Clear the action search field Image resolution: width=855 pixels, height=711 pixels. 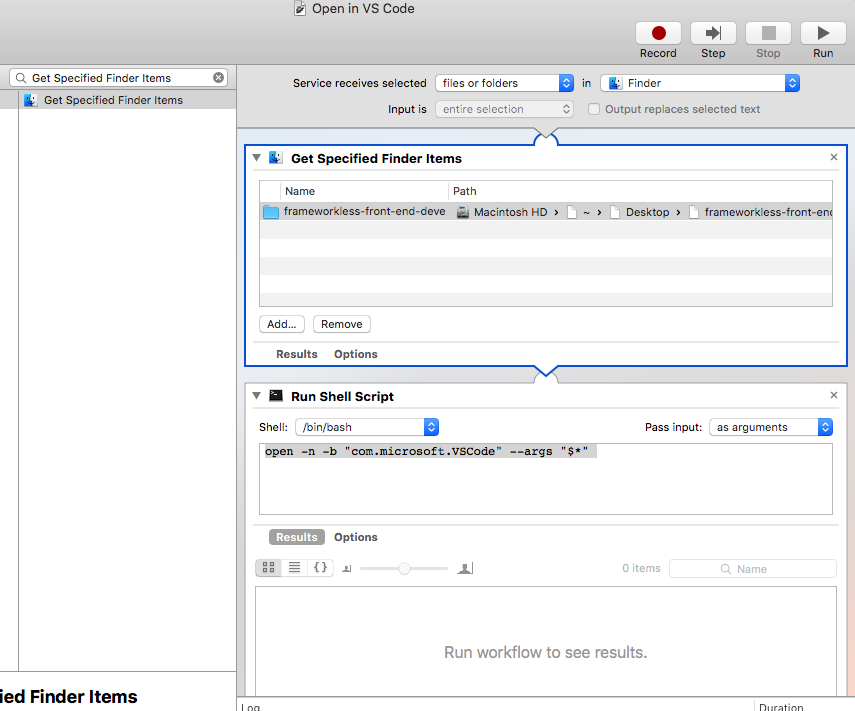pos(219,78)
